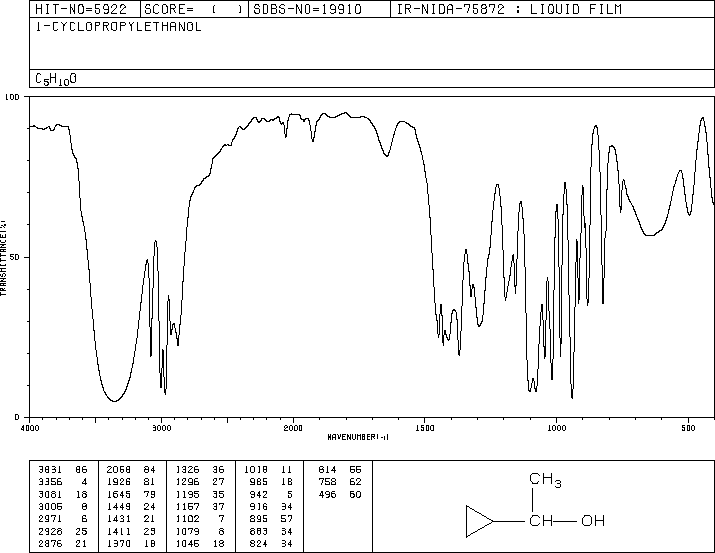
Task: Select peak table entry 814
Action: click(340, 470)
